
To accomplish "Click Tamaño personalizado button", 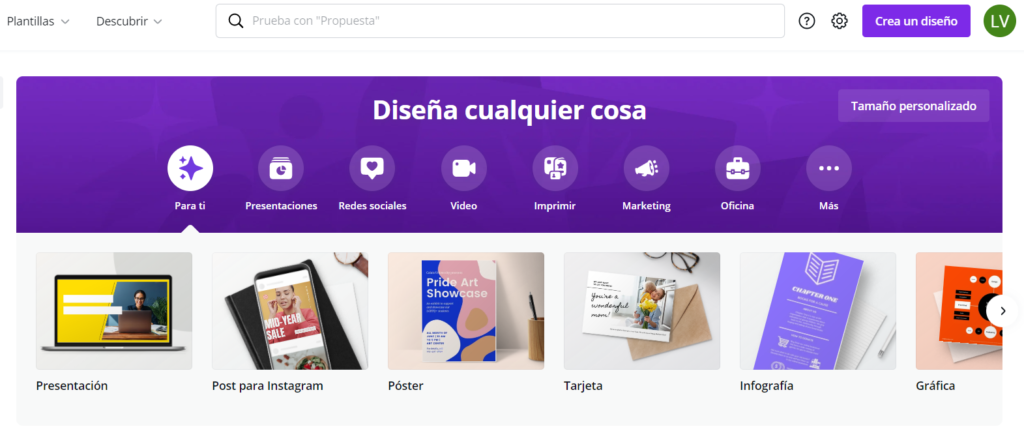I will [914, 106].
